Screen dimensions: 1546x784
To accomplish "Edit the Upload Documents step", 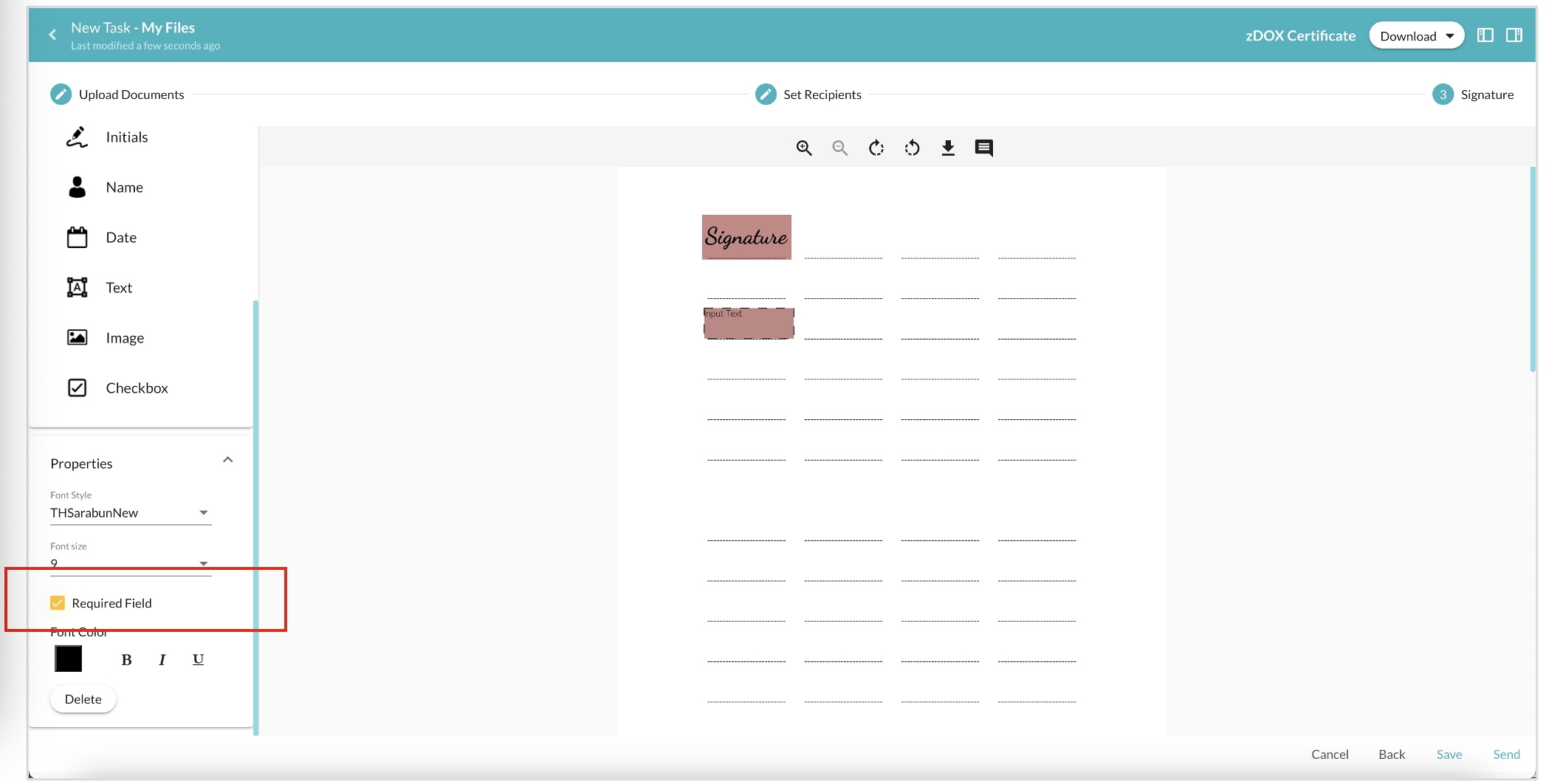I will [x=61, y=94].
